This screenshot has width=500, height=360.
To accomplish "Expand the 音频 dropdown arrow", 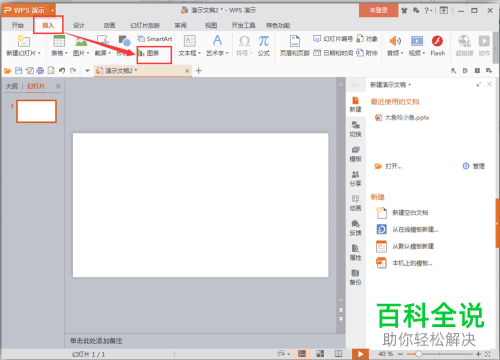I will click(402, 53).
